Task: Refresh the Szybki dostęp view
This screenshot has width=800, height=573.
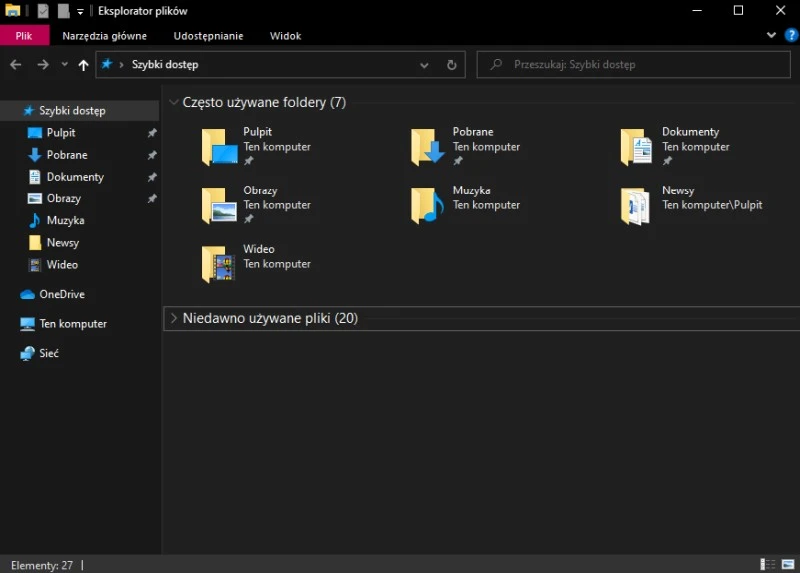Action: pyautogui.click(x=452, y=65)
